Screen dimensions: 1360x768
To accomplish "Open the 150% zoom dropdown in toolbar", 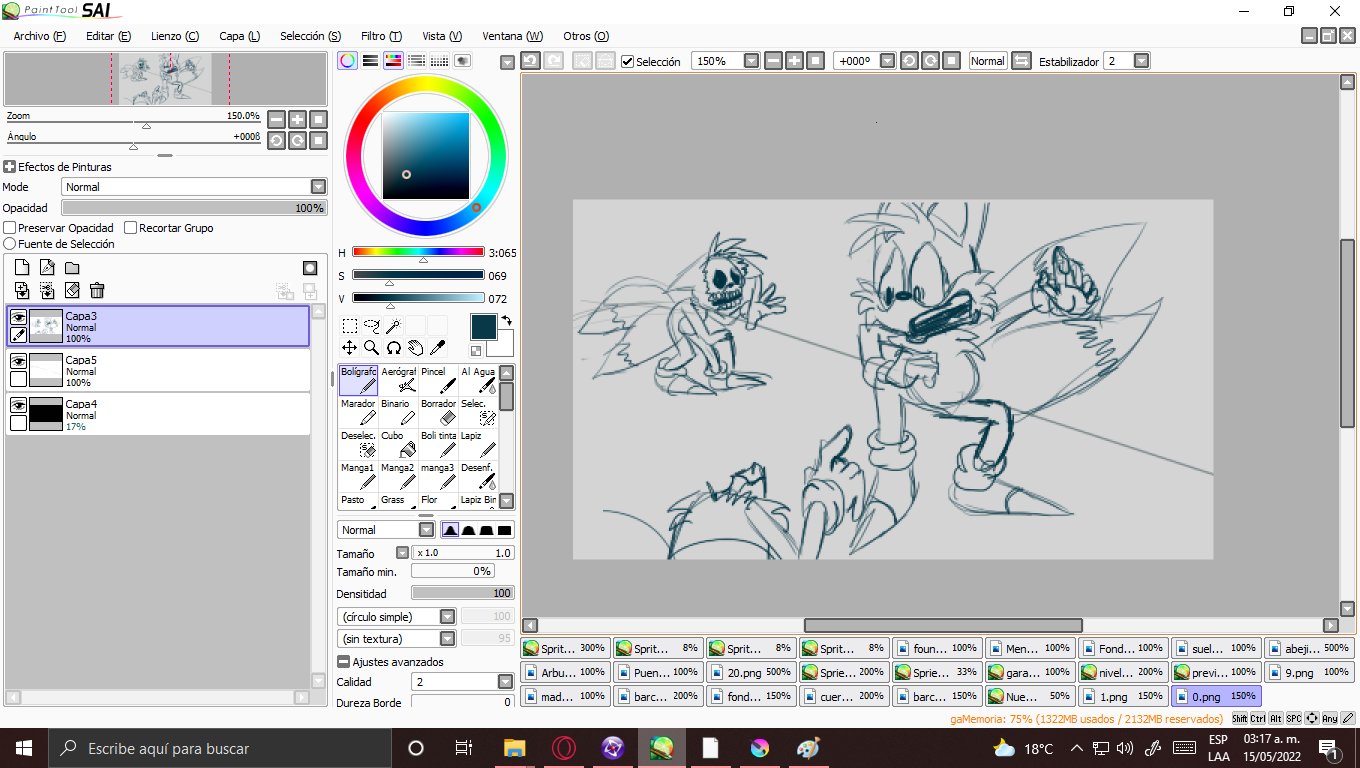I will click(751, 61).
